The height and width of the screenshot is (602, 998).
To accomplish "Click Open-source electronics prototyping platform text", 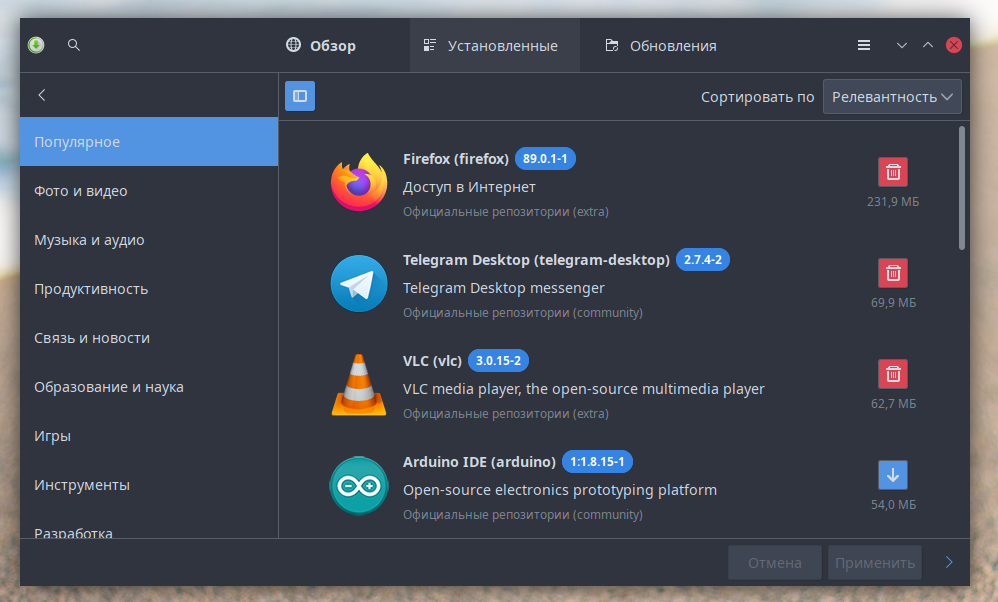I will tap(560, 490).
